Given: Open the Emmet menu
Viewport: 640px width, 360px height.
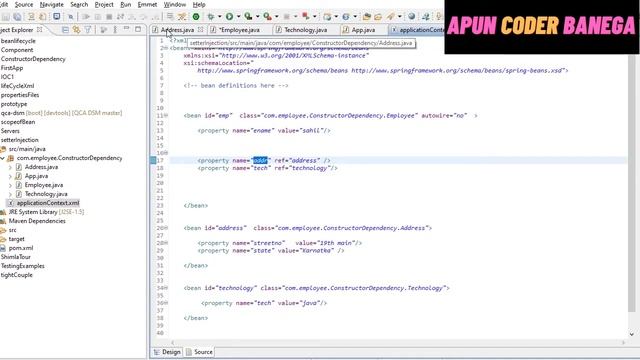Looking at the screenshot, I should click(147, 4).
